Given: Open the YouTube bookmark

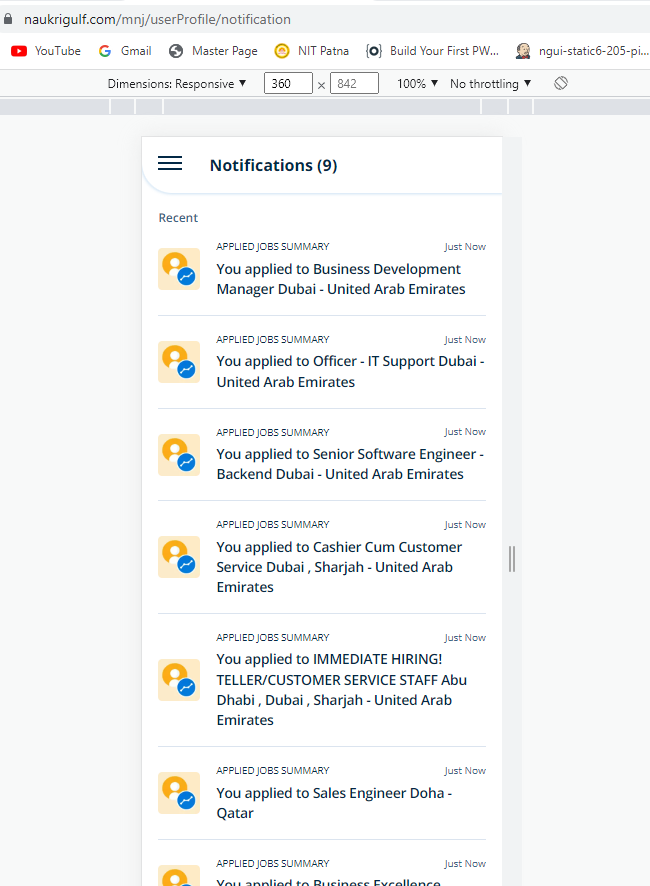Looking at the screenshot, I should pyautogui.click(x=46, y=51).
